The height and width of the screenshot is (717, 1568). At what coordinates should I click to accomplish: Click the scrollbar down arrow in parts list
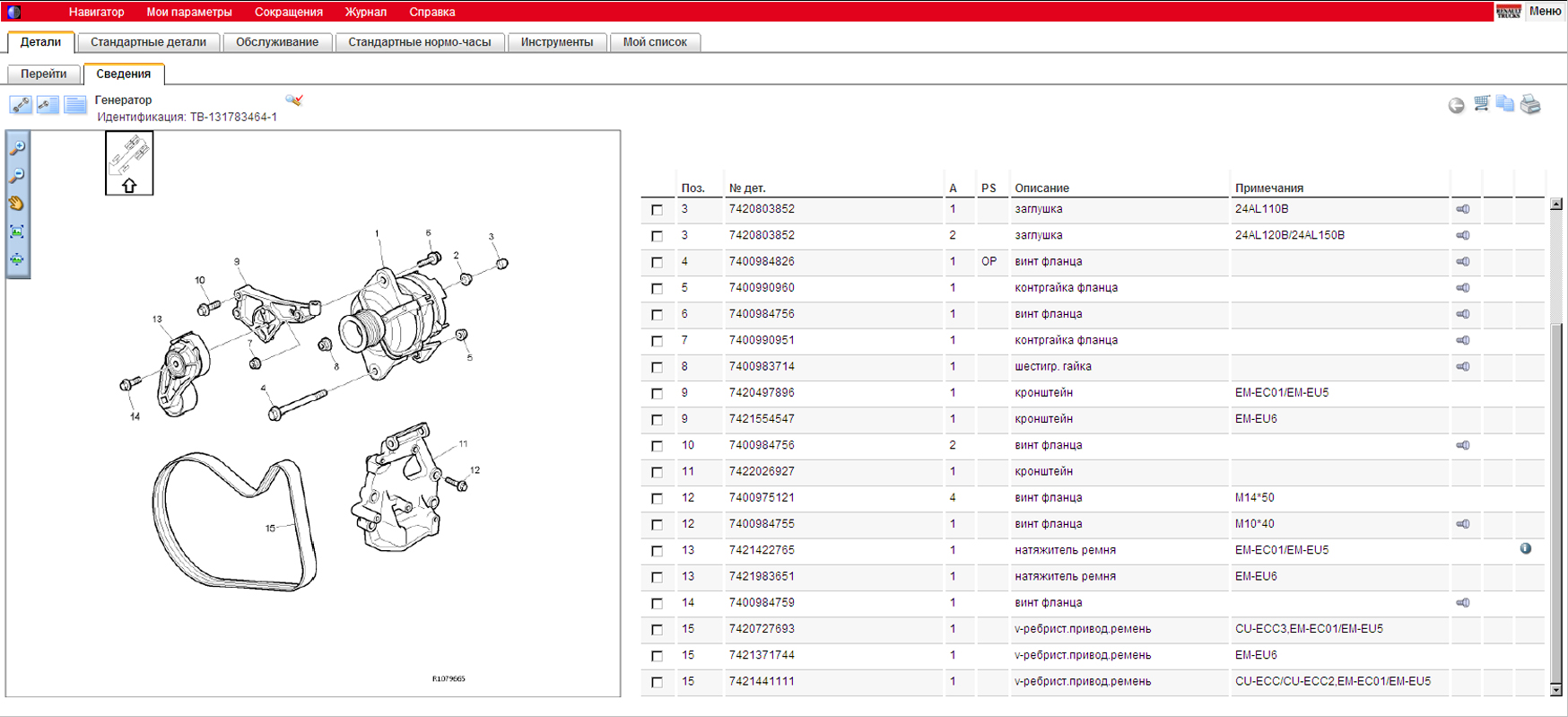[x=1556, y=689]
